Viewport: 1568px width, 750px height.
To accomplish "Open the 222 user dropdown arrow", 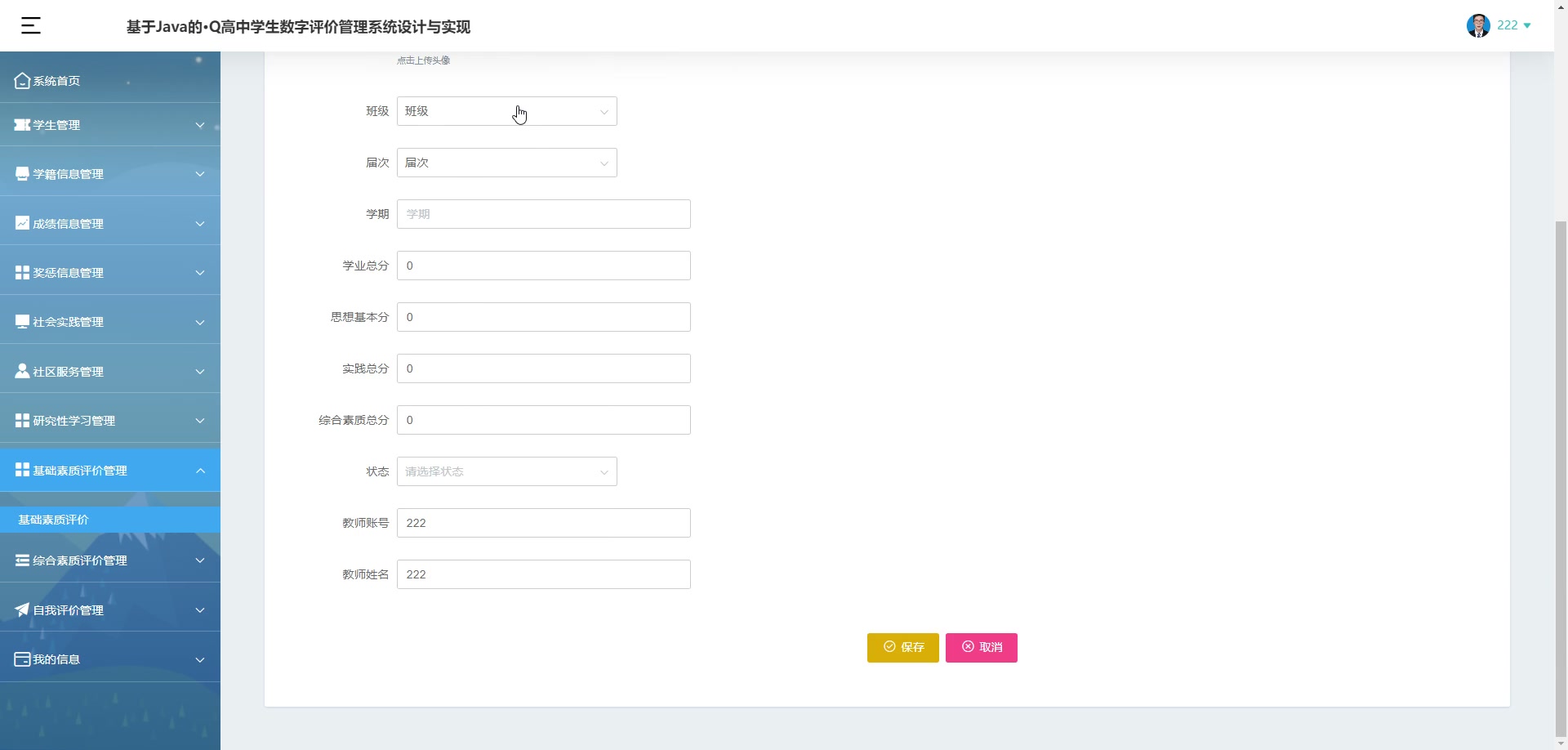I will point(1527,26).
